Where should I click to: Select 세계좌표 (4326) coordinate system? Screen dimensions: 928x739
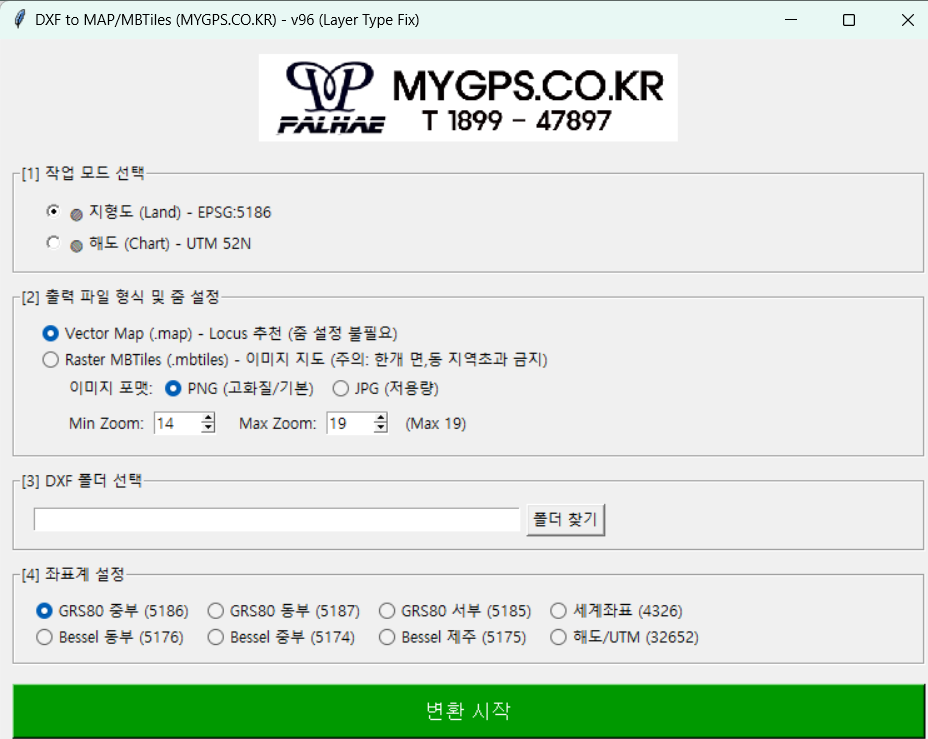click(x=559, y=611)
